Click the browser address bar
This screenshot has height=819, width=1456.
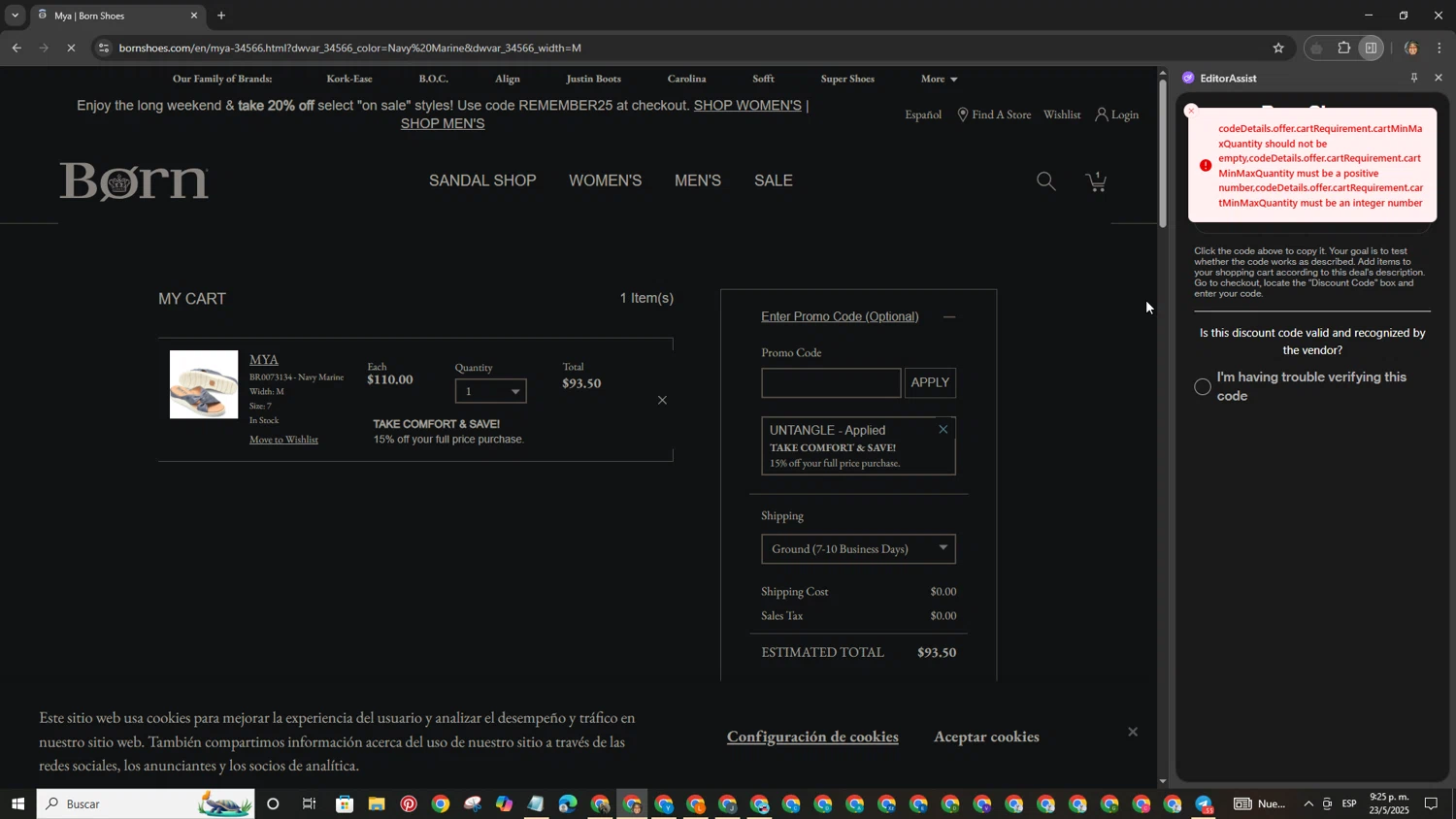(x=679, y=48)
